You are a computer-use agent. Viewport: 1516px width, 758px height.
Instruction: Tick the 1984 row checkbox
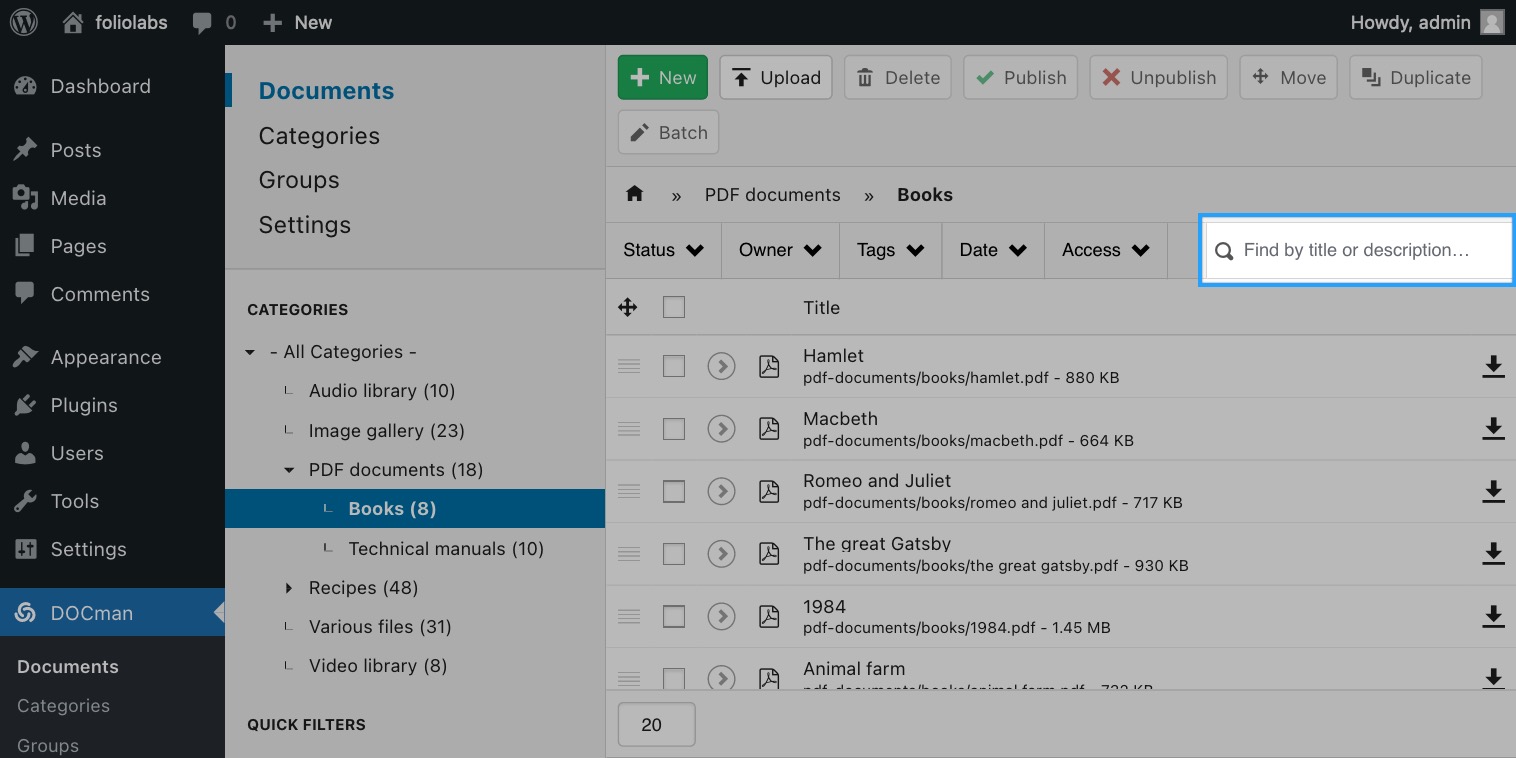(x=674, y=616)
